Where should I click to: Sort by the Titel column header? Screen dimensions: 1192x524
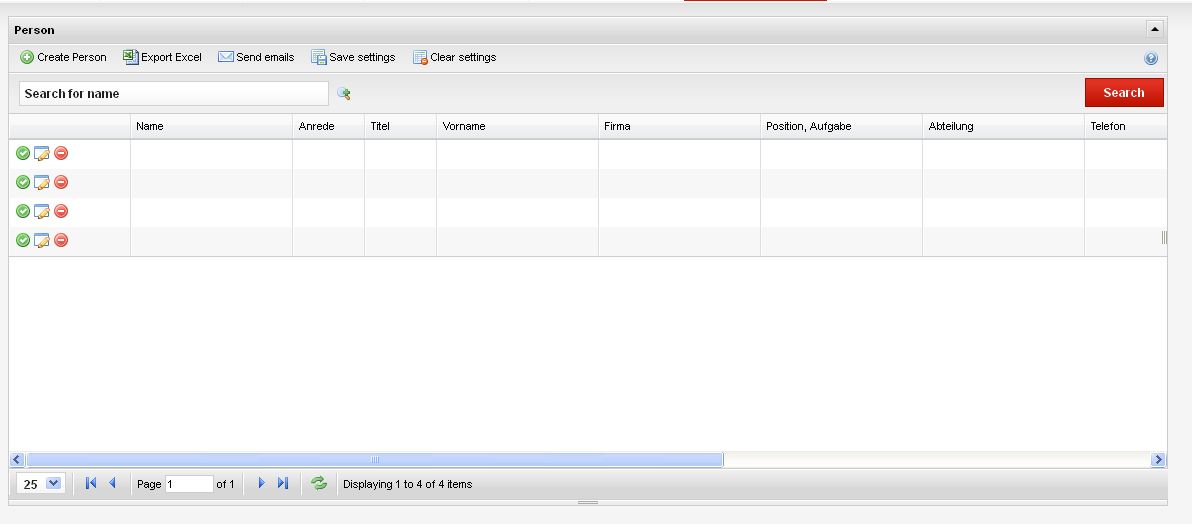[x=401, y=126]
